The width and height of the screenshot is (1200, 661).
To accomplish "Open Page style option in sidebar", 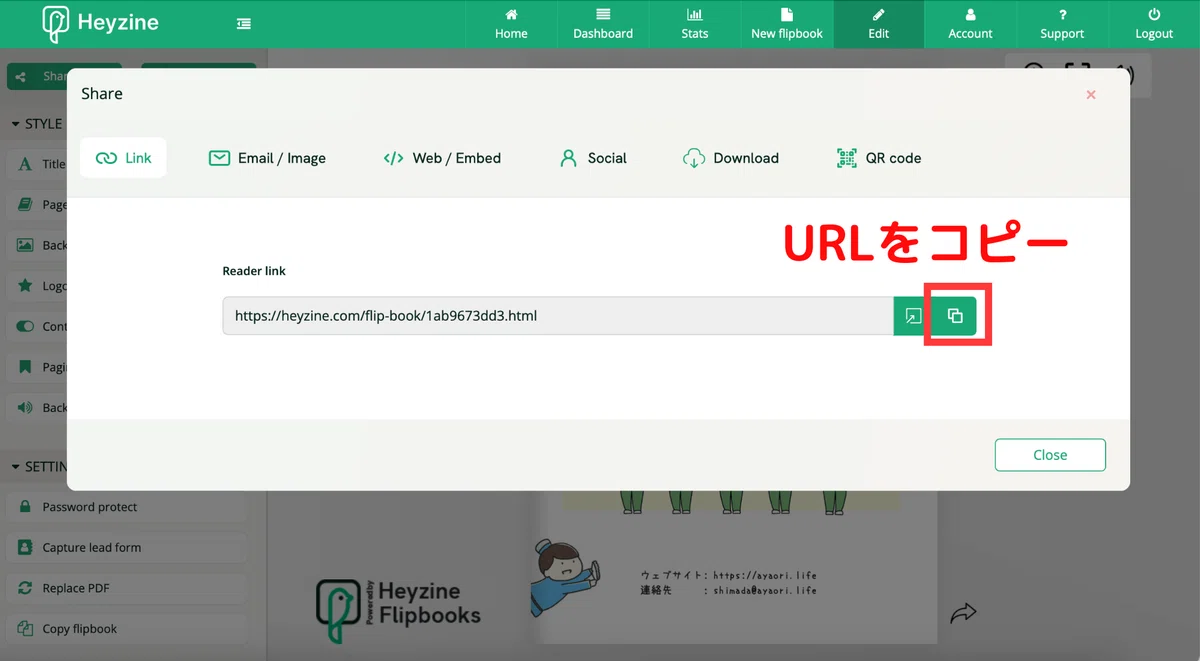I will click(38, 205).
